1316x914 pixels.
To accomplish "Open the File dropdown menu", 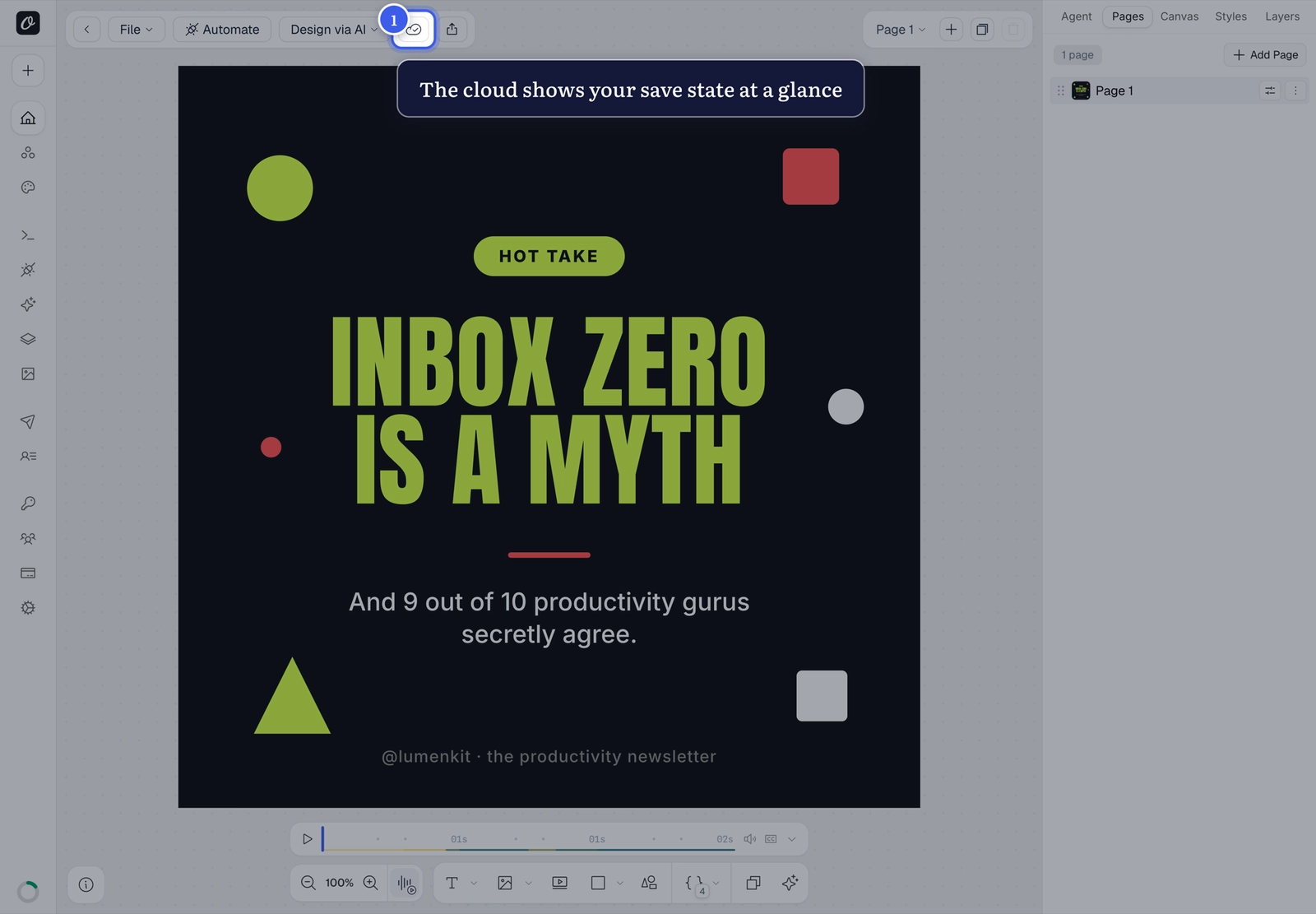I will click(137, 30).
